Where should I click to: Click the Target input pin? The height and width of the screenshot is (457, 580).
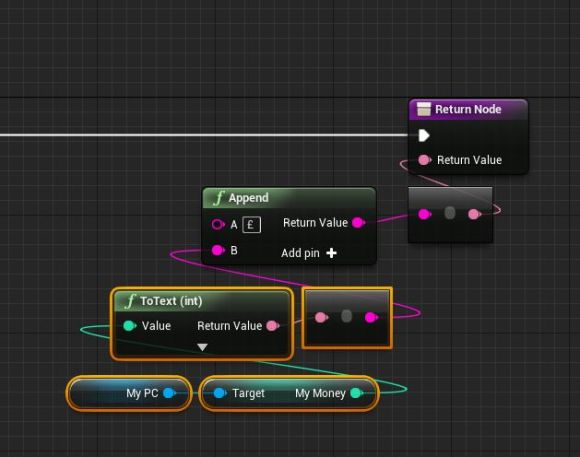[220, 393]
